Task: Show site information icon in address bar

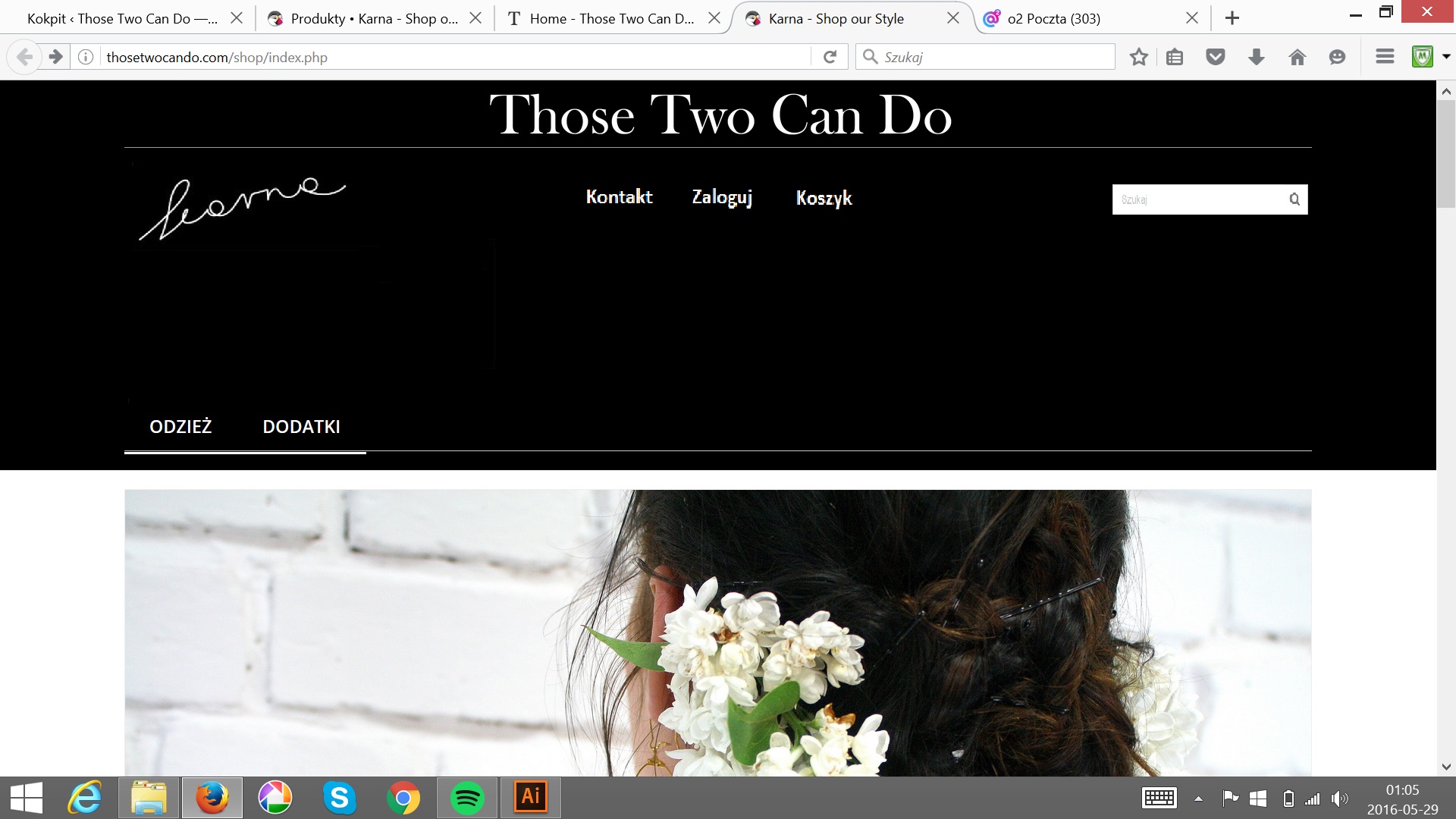Action: click(86, 57)
